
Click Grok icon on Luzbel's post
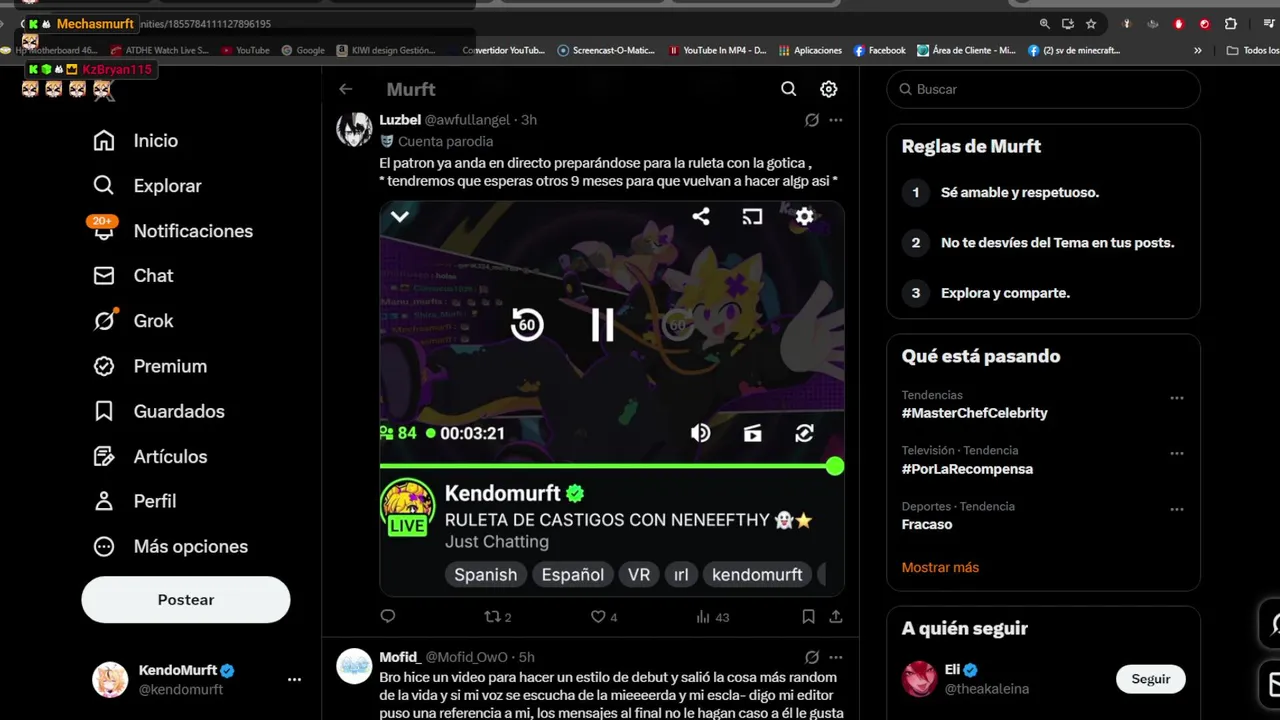click(x=812, y=120)
